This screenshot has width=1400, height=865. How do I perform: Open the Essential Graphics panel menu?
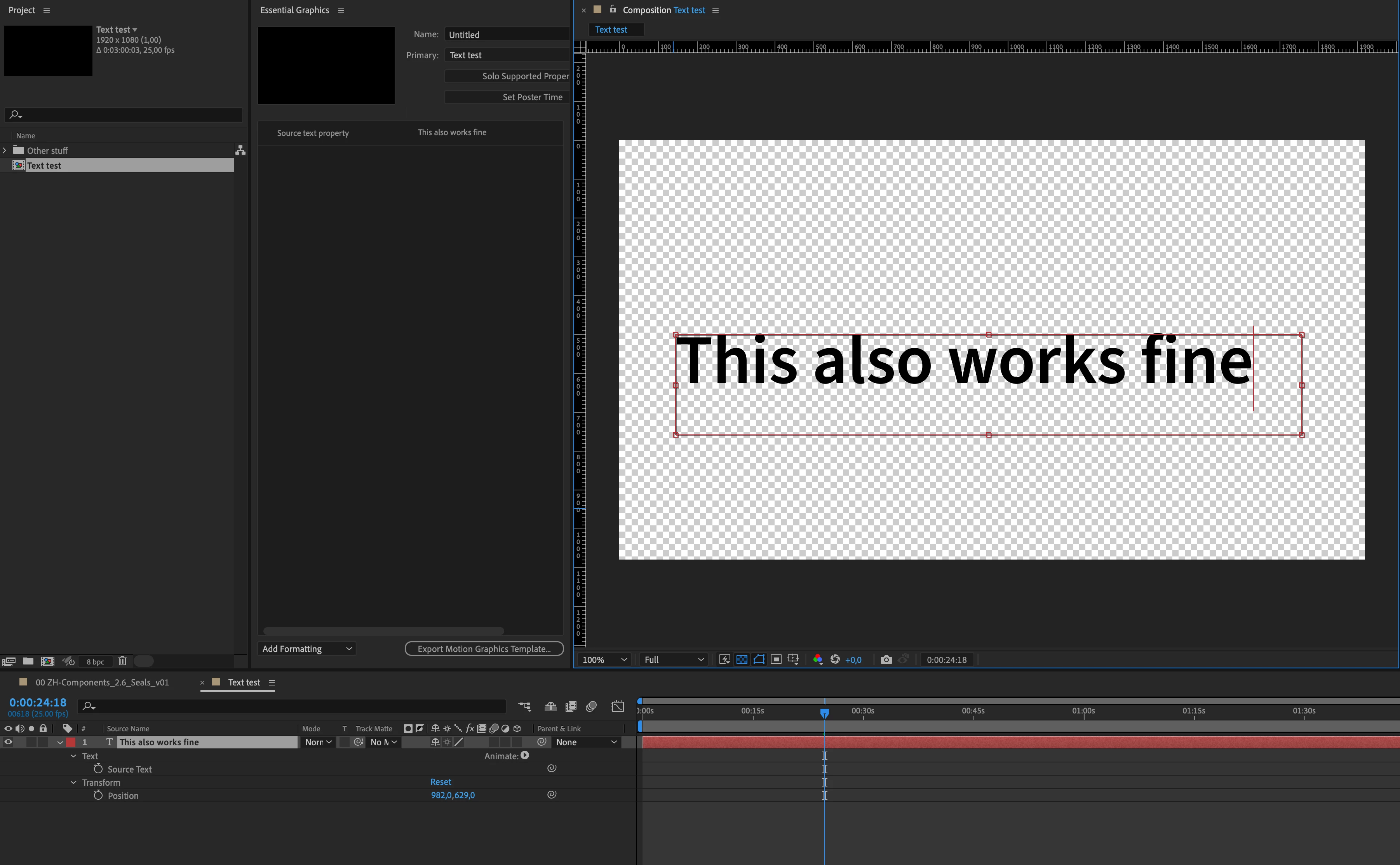341,10
